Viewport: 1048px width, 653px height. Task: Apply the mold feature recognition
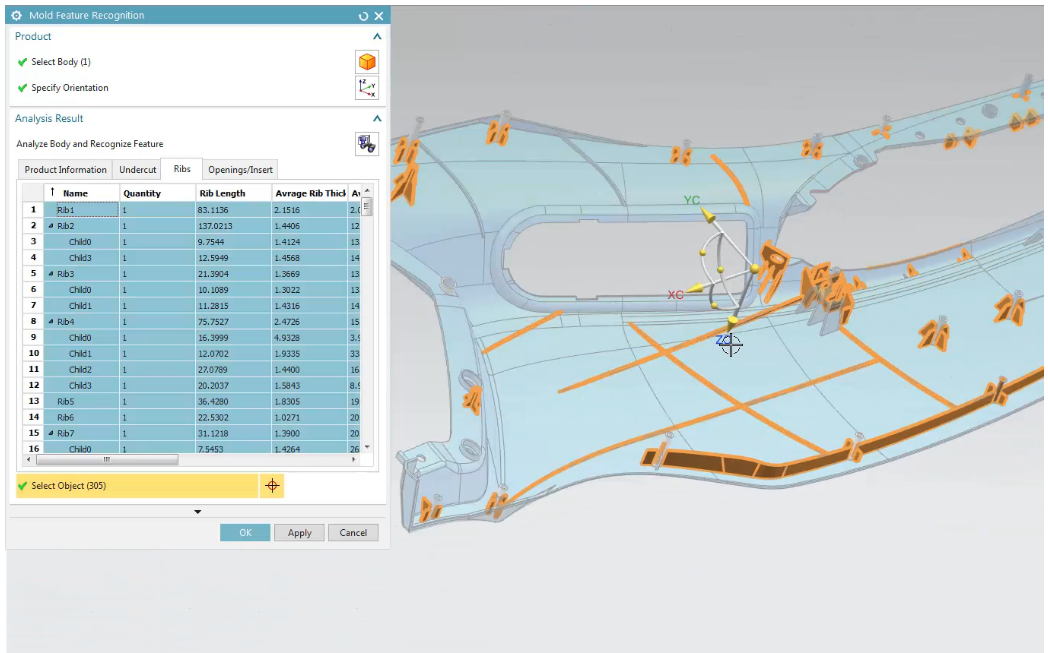[298, 532]
